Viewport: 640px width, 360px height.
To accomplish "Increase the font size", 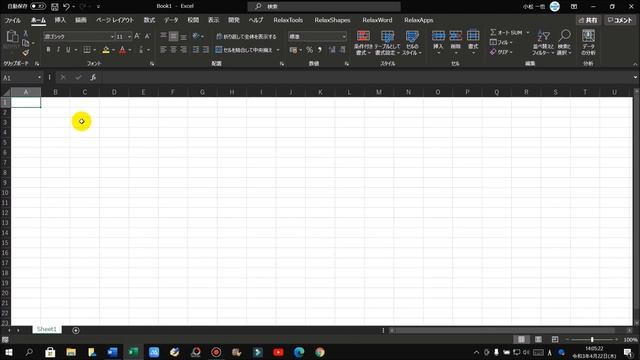I will (137, 36).
